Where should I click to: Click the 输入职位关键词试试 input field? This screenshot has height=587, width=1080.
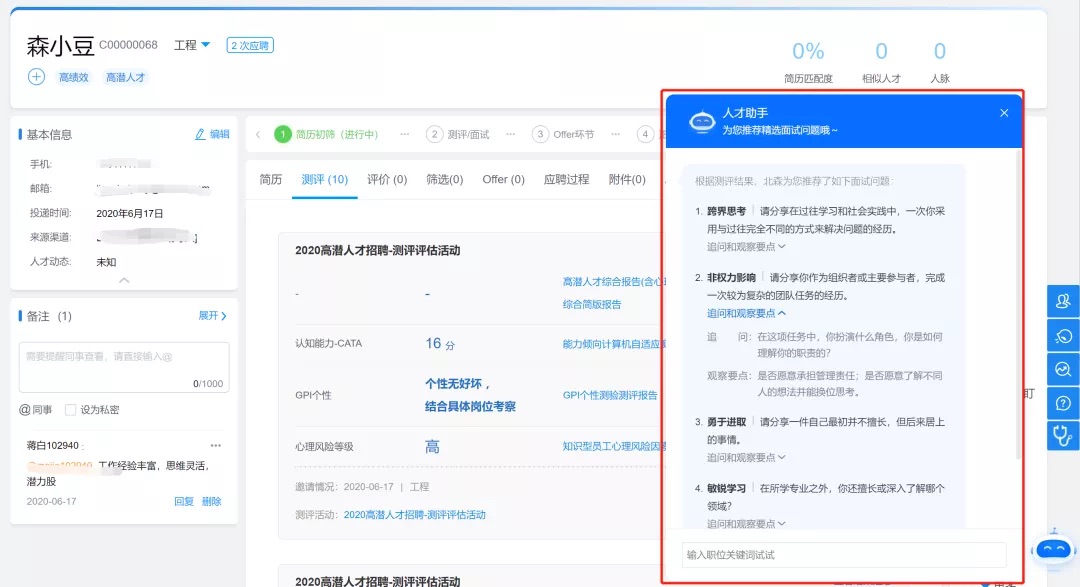[843, 555]
